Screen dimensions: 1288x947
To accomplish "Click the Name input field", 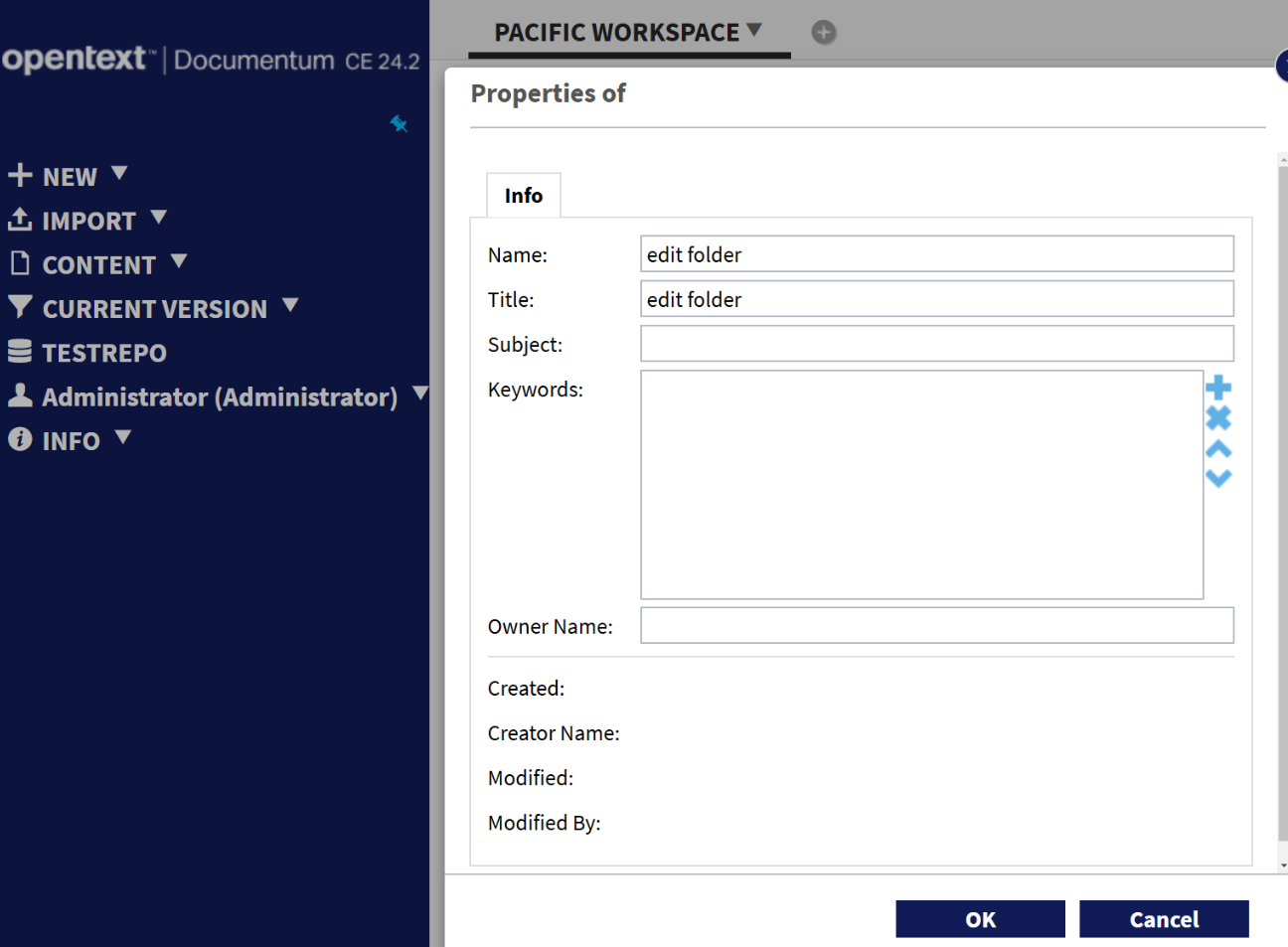I will [x=937, y=253].
